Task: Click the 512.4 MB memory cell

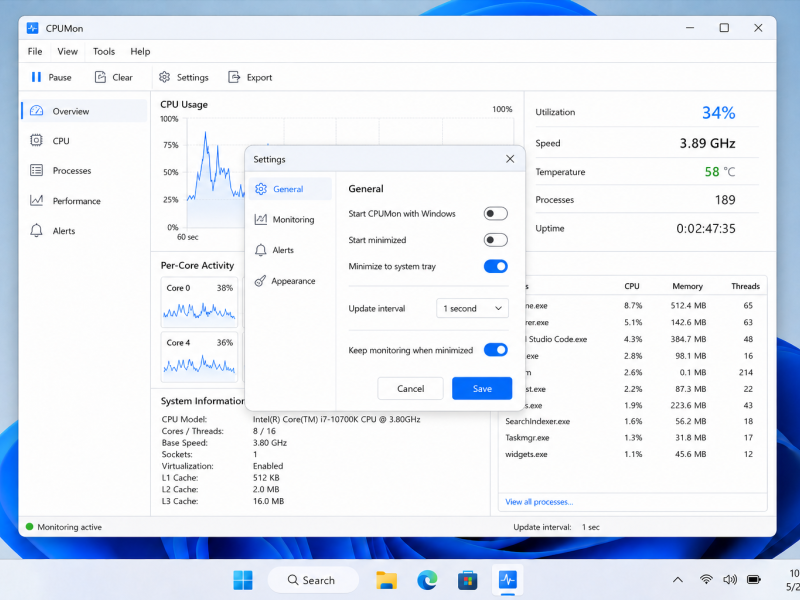Action: pos(688,306)
